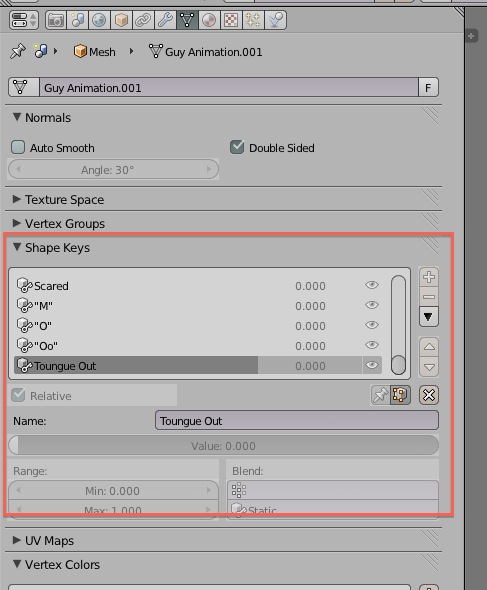Open Material properties sphere tab

[x=209, y=20]
